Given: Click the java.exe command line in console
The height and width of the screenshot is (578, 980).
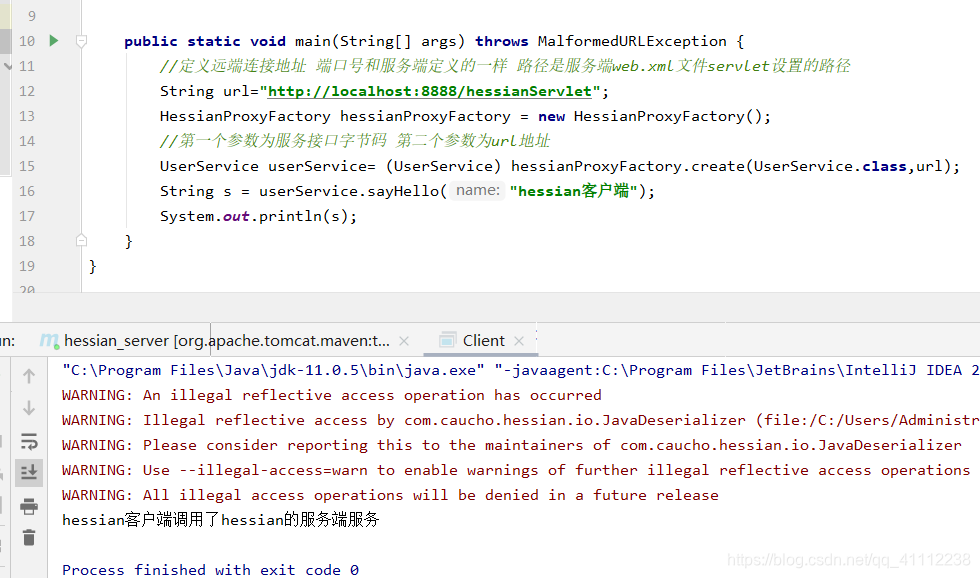Looking at the screenshot, I should pos(521,371).
